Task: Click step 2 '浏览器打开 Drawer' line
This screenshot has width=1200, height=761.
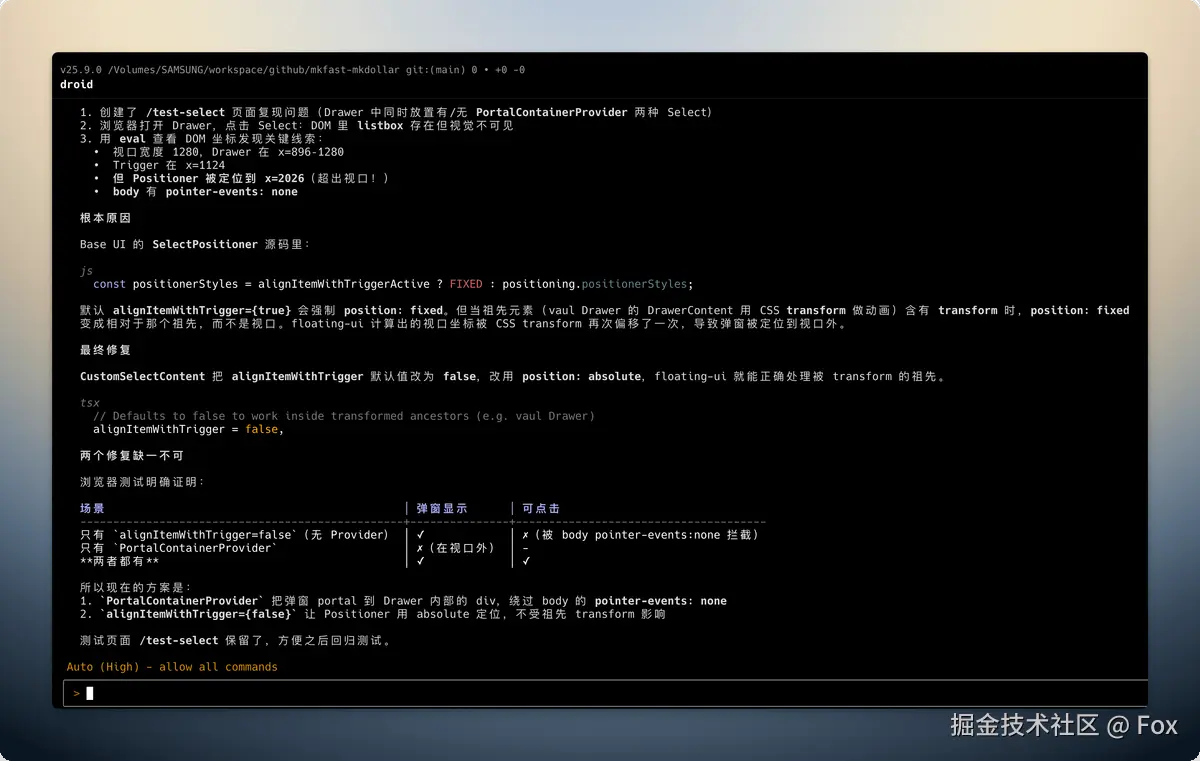Action: point(297,126)
